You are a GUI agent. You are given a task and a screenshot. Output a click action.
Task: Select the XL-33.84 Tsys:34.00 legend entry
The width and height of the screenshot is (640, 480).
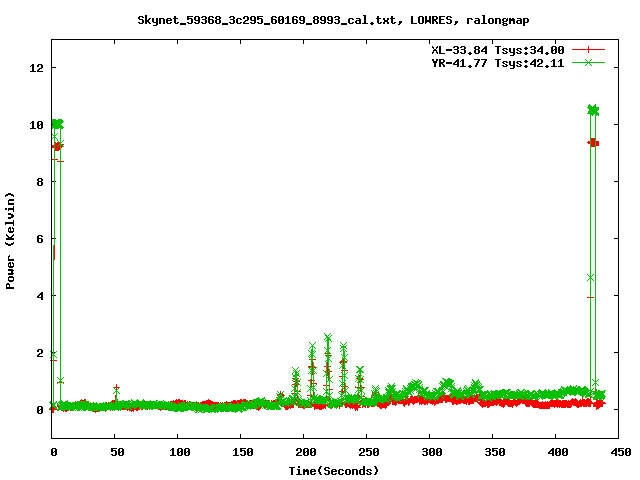498,50
